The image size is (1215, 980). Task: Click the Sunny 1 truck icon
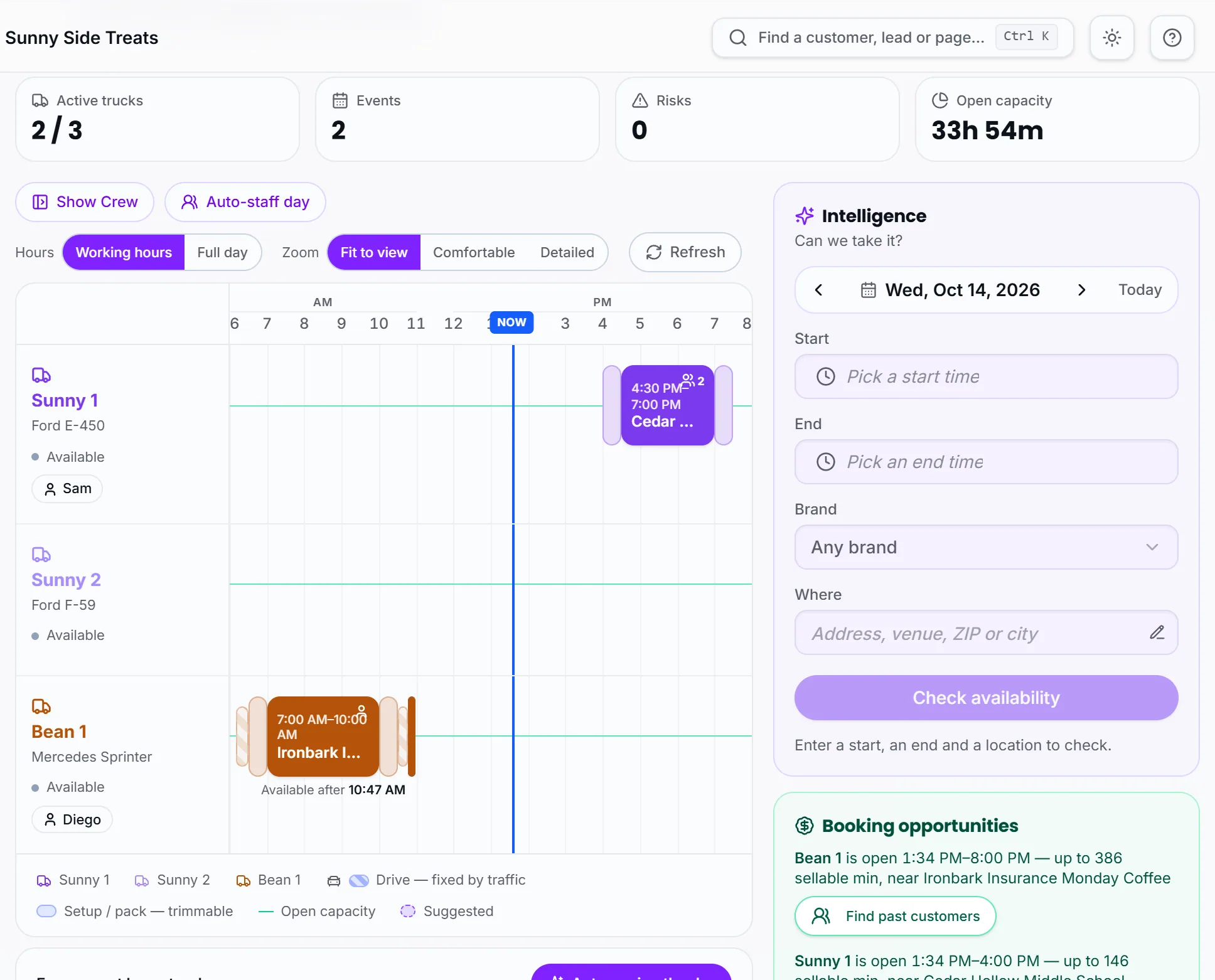[x=41, y=375]
